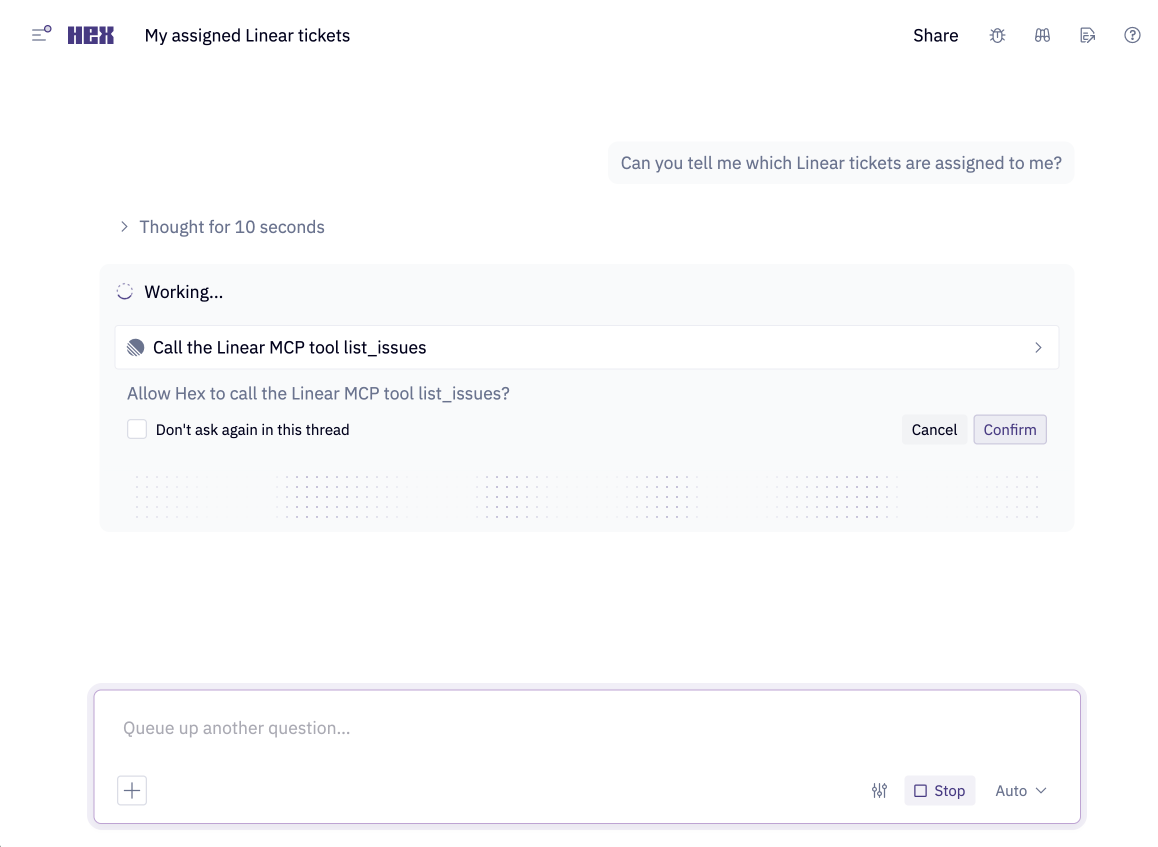
Task: Stop the running response
Action: pyautogui.click(x=939, y=791)
